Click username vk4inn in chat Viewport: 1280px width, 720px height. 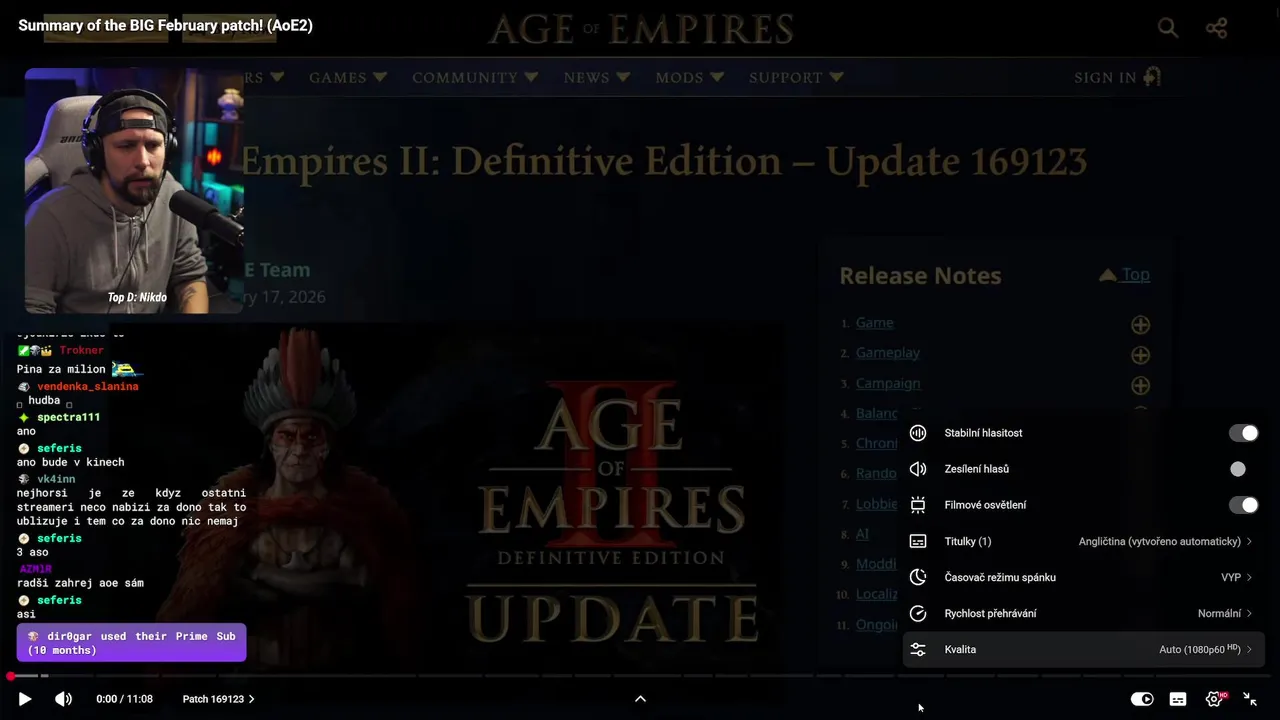click(x=56, y=479)
